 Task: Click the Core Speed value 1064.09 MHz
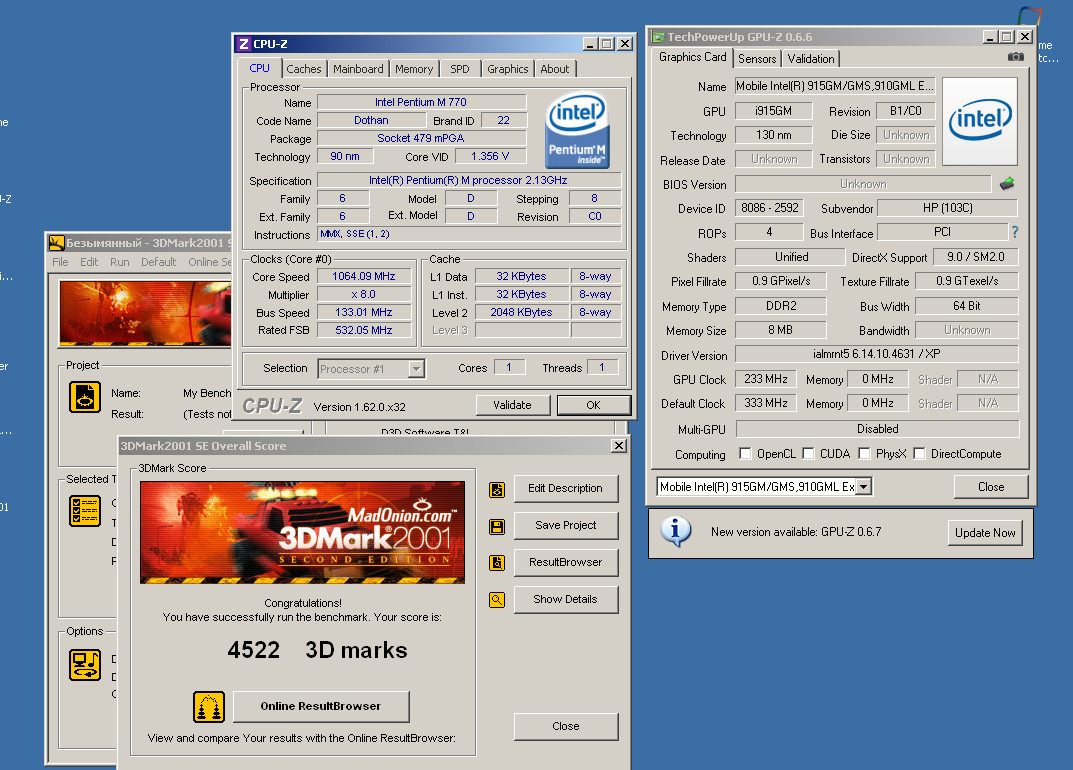point(363,277)
